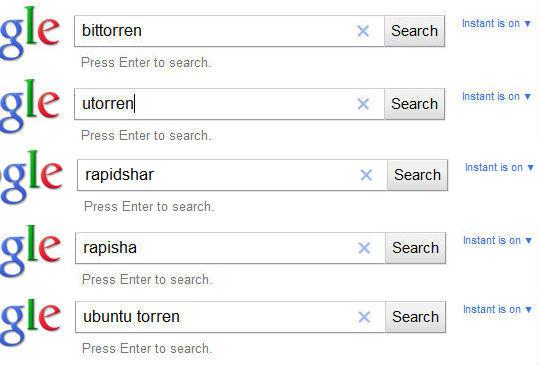
Task: Remove 'ubuntu torren' text with the X icon
Action: (x=364, y=317)
